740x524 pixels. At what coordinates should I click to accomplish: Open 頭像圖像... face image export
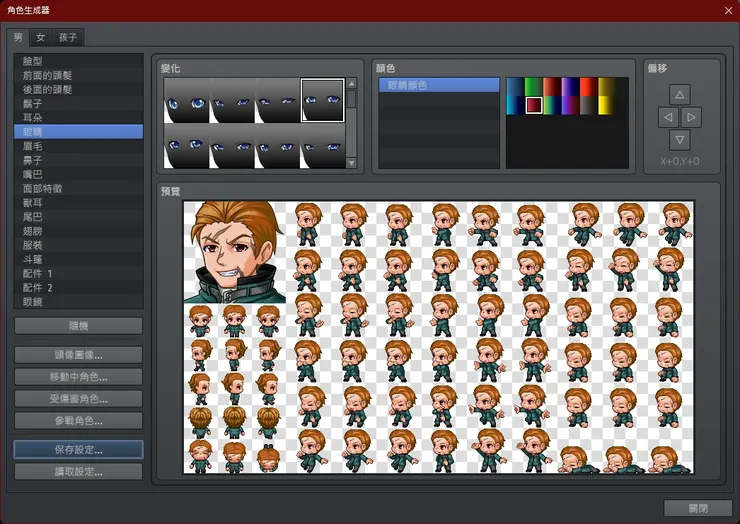point(78,355)
